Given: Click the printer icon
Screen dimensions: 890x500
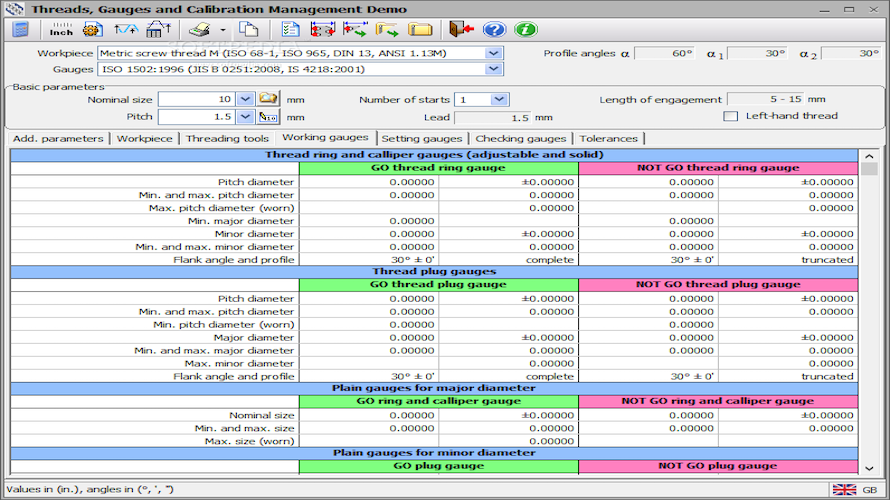Looking at the screenshot, I should pos(200,30).
